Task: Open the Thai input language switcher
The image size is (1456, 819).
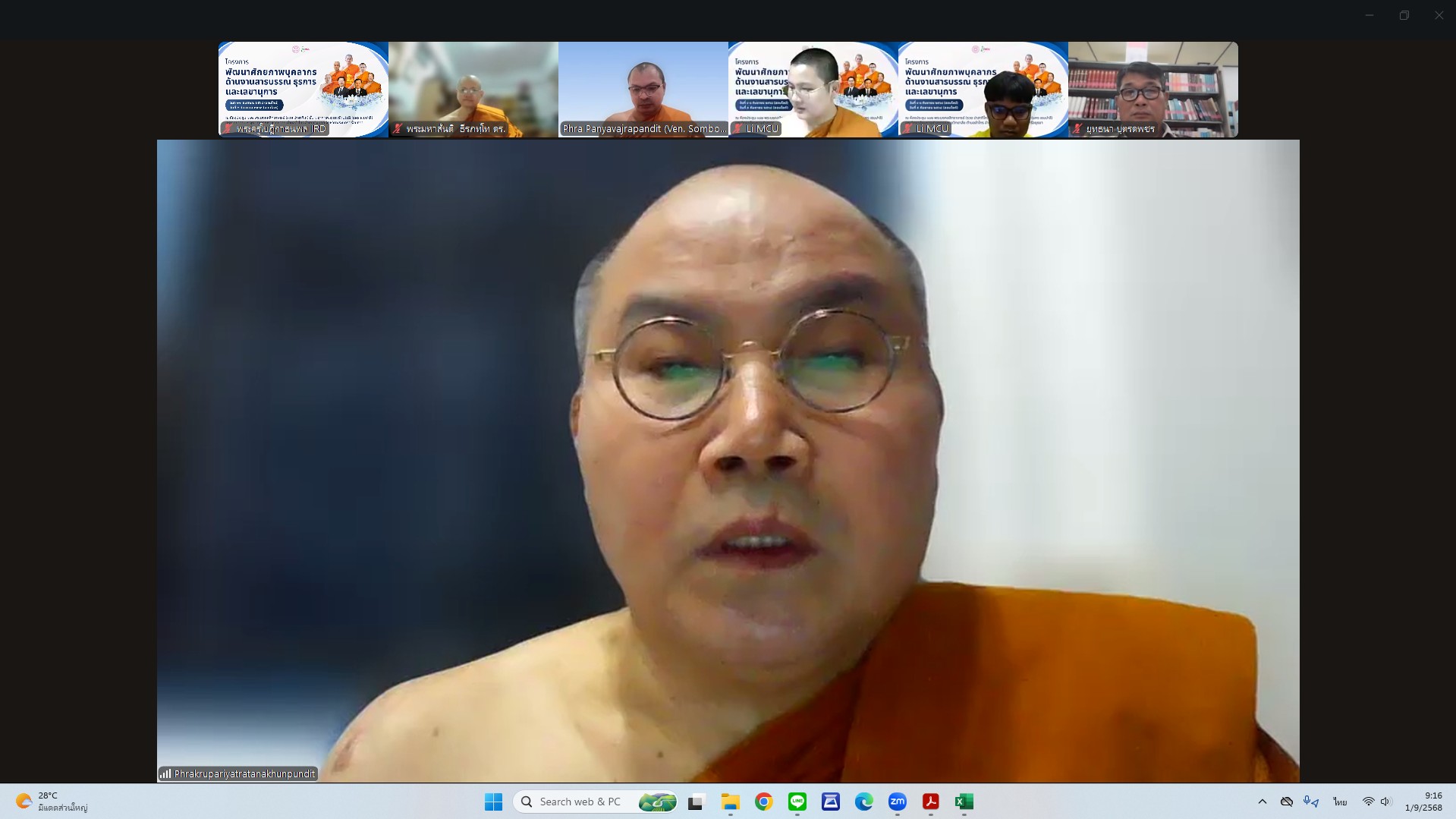Action: (x=1340, y=802)
